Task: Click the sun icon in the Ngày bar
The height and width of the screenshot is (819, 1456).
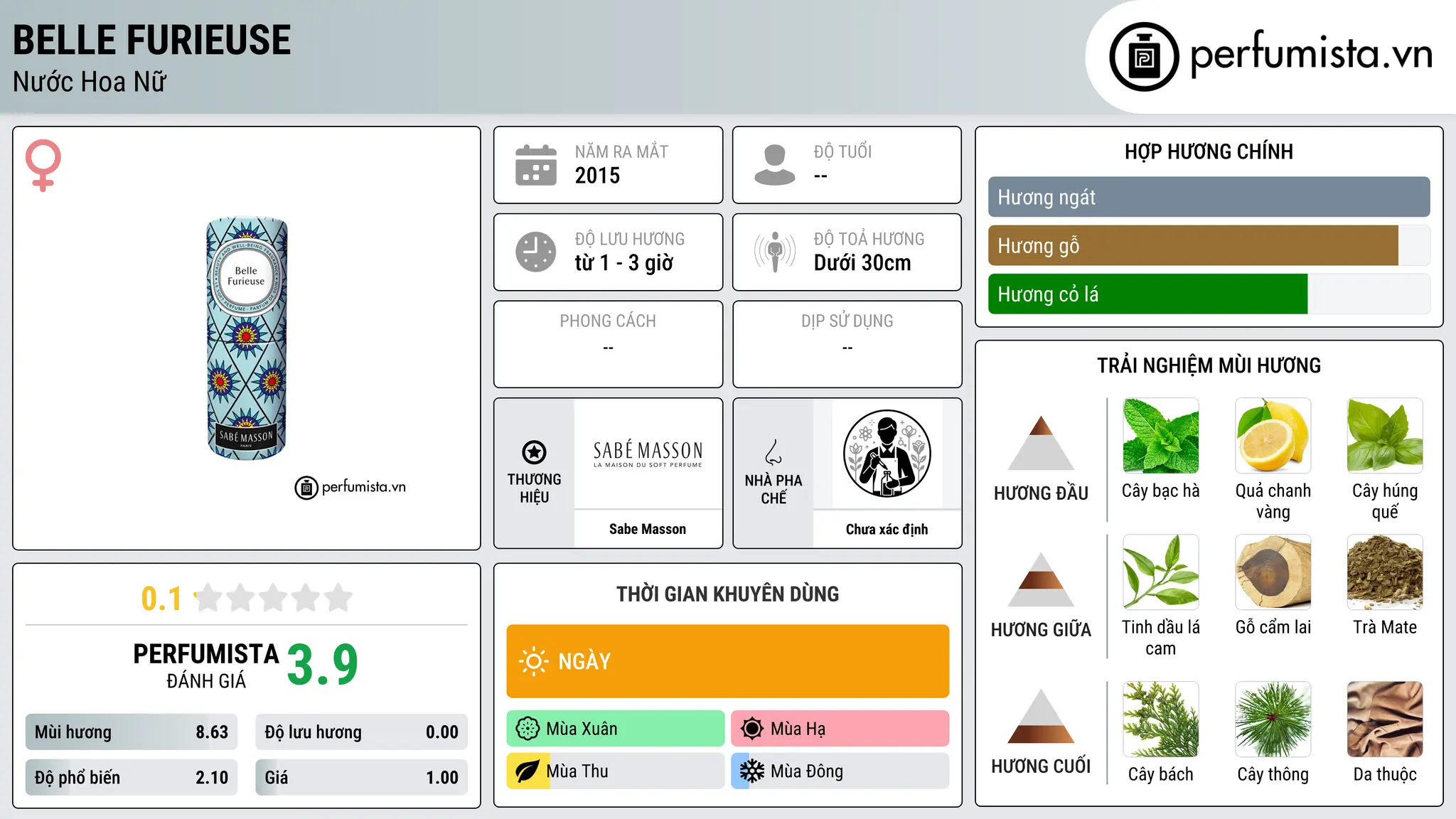Action: pos(533,661)
